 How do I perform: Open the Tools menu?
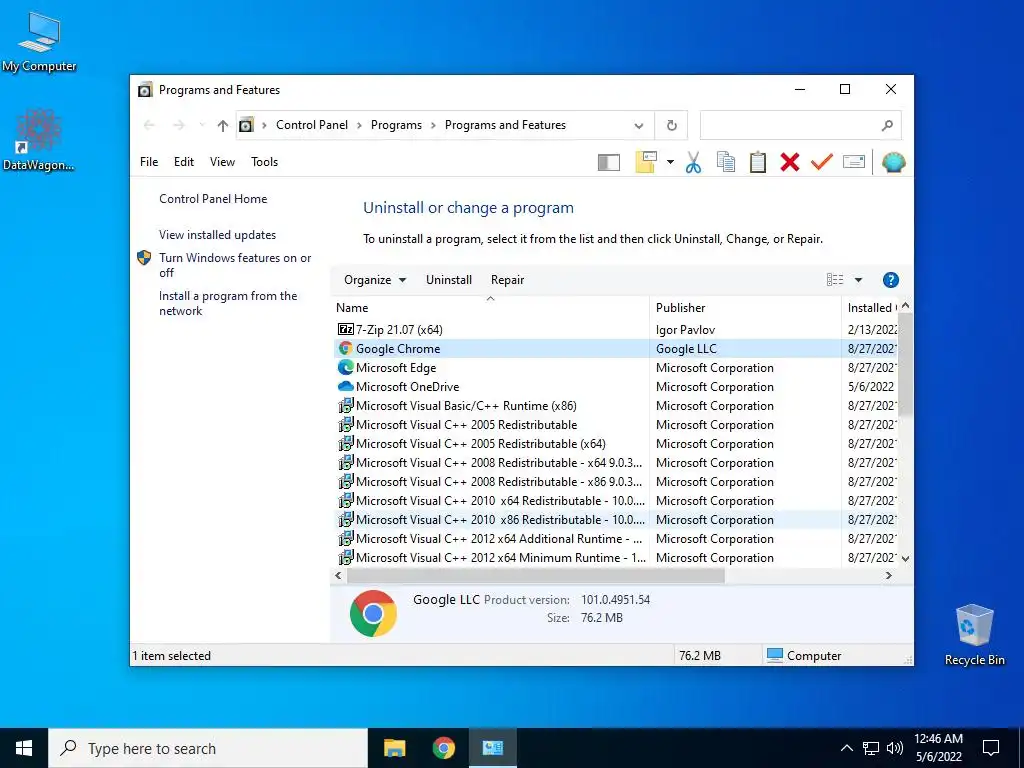point(264,162)
